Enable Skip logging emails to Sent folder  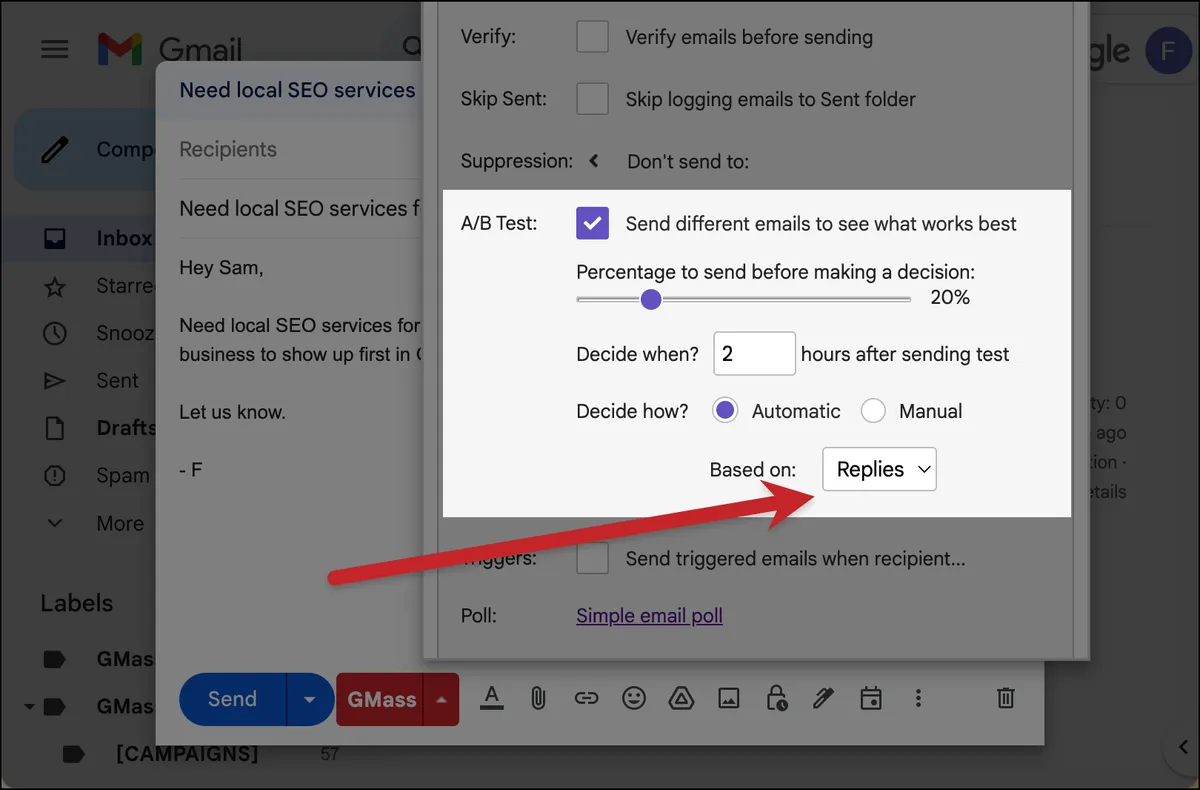point(593,99)
